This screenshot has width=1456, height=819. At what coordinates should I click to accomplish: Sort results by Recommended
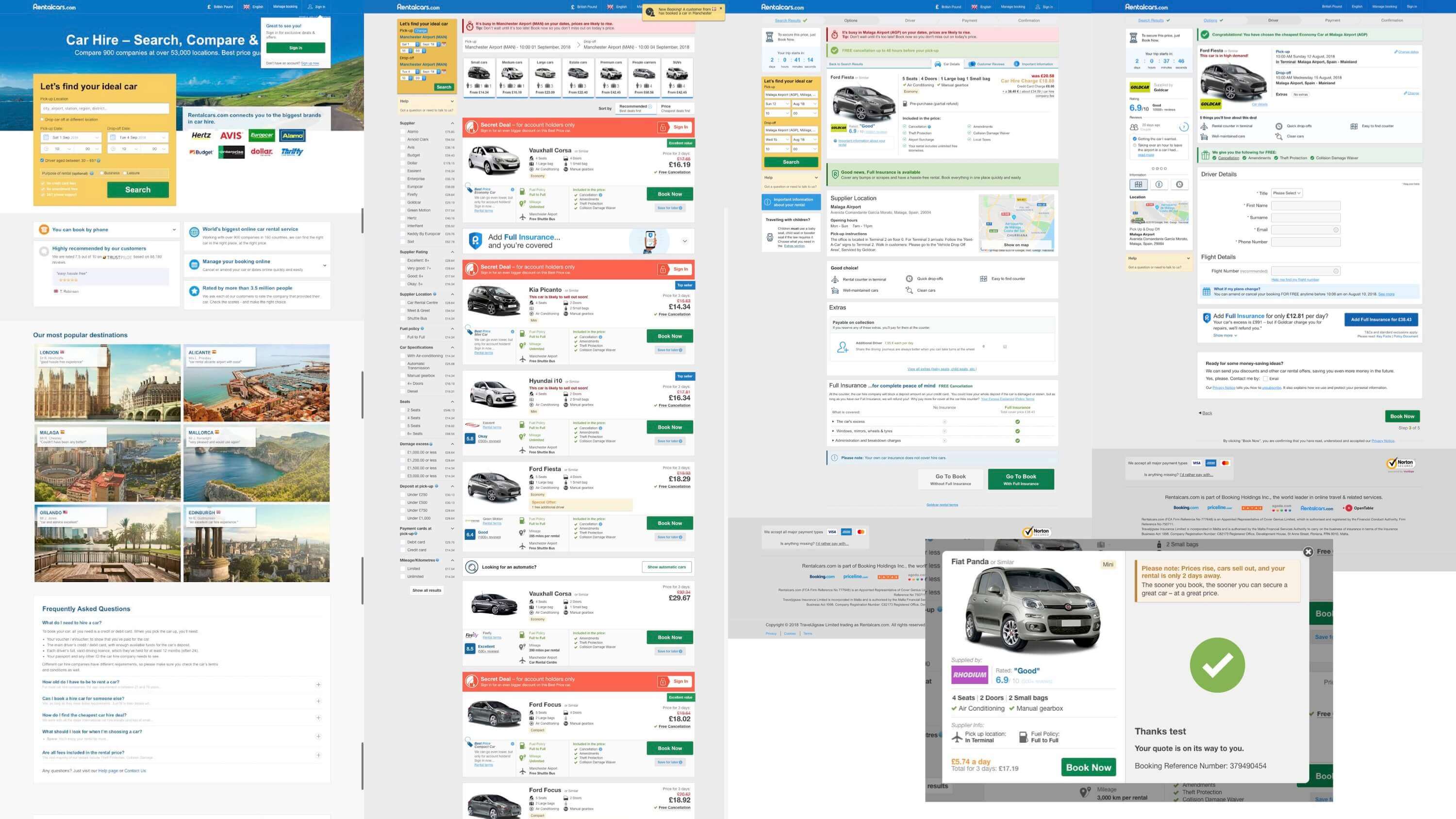(636, 108)
